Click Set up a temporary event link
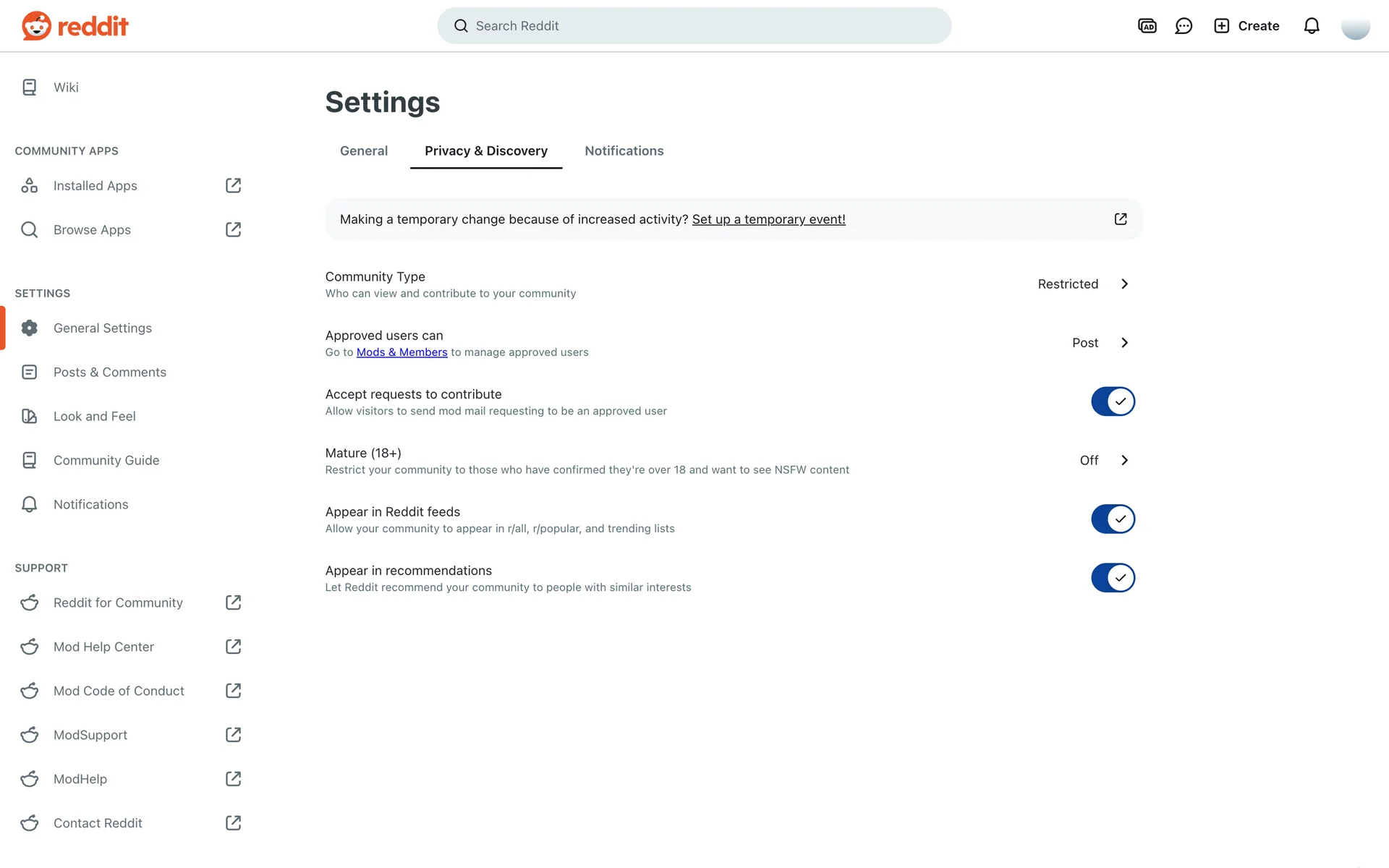 (x=768, y=219)
